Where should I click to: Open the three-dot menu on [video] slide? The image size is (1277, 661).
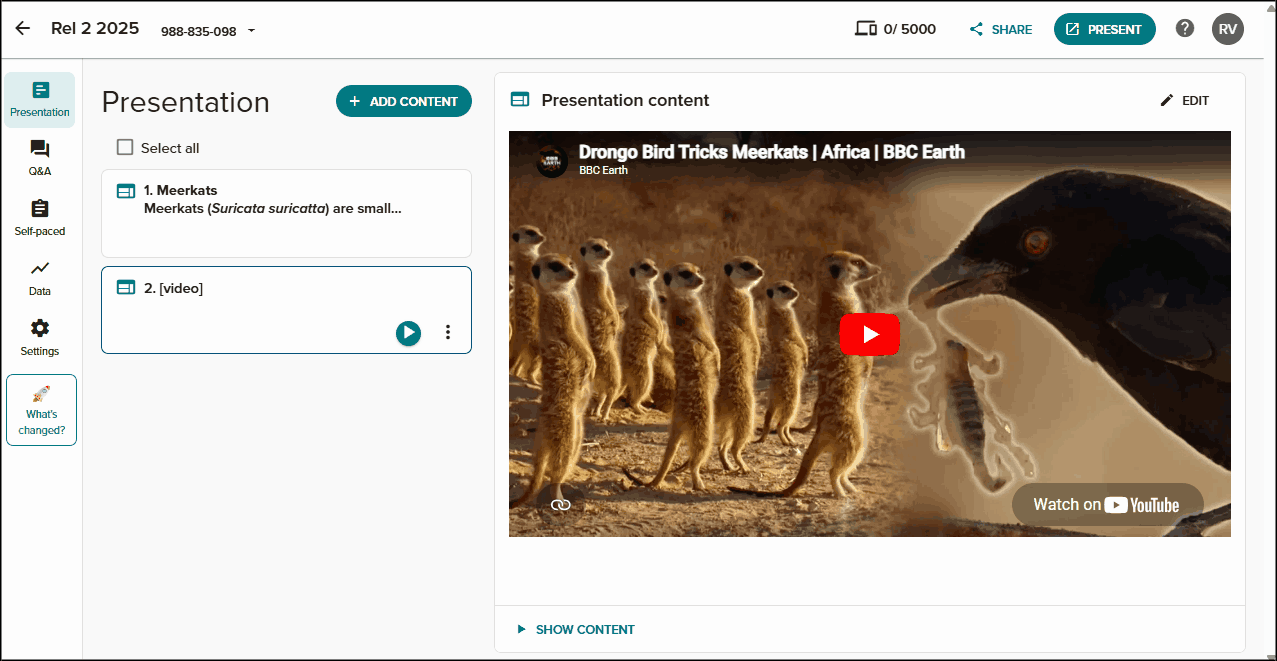tap(448, 332)
